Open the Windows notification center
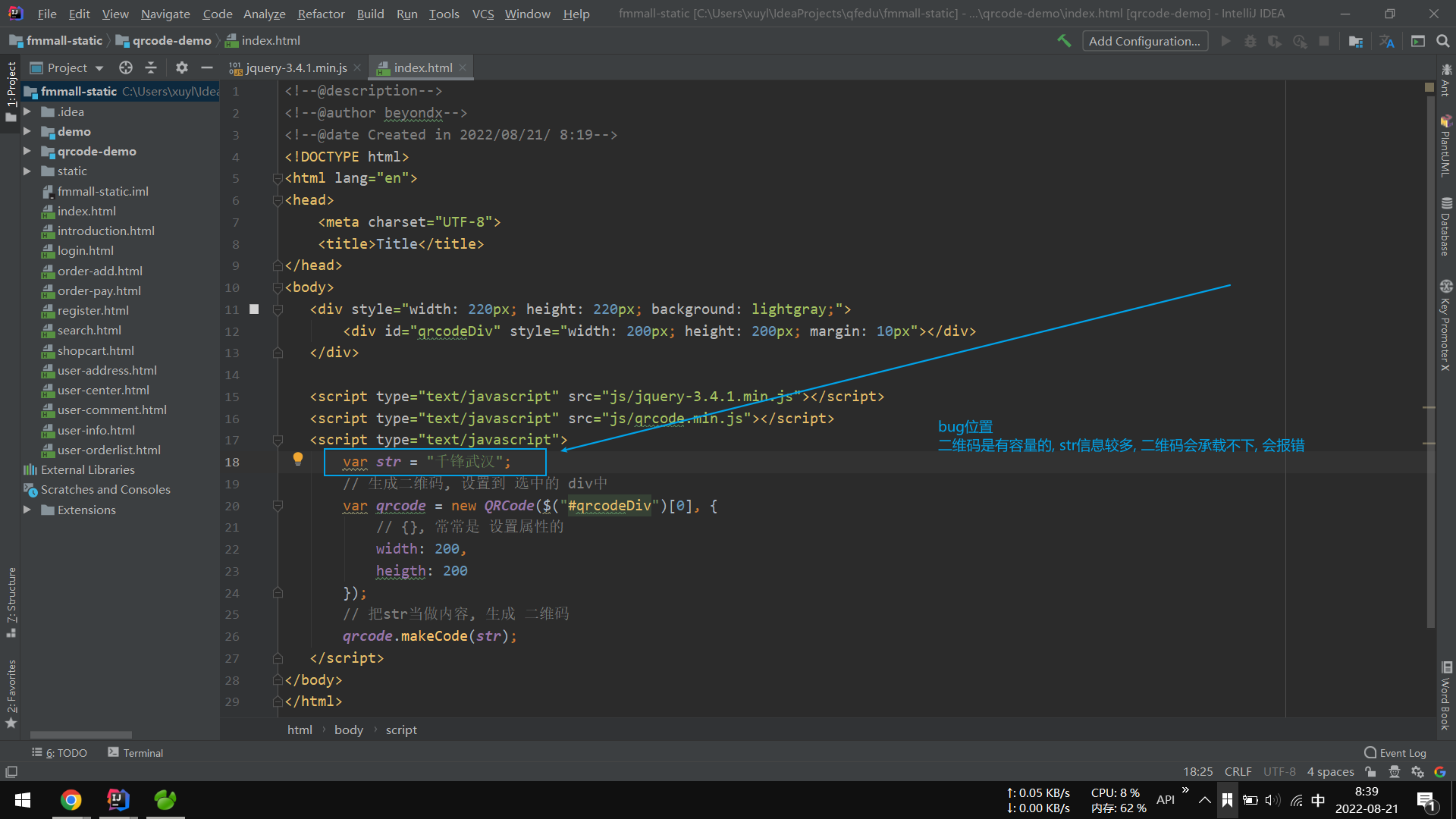The height and width of the screenshot is (819, 1456). click(1426, 800)
